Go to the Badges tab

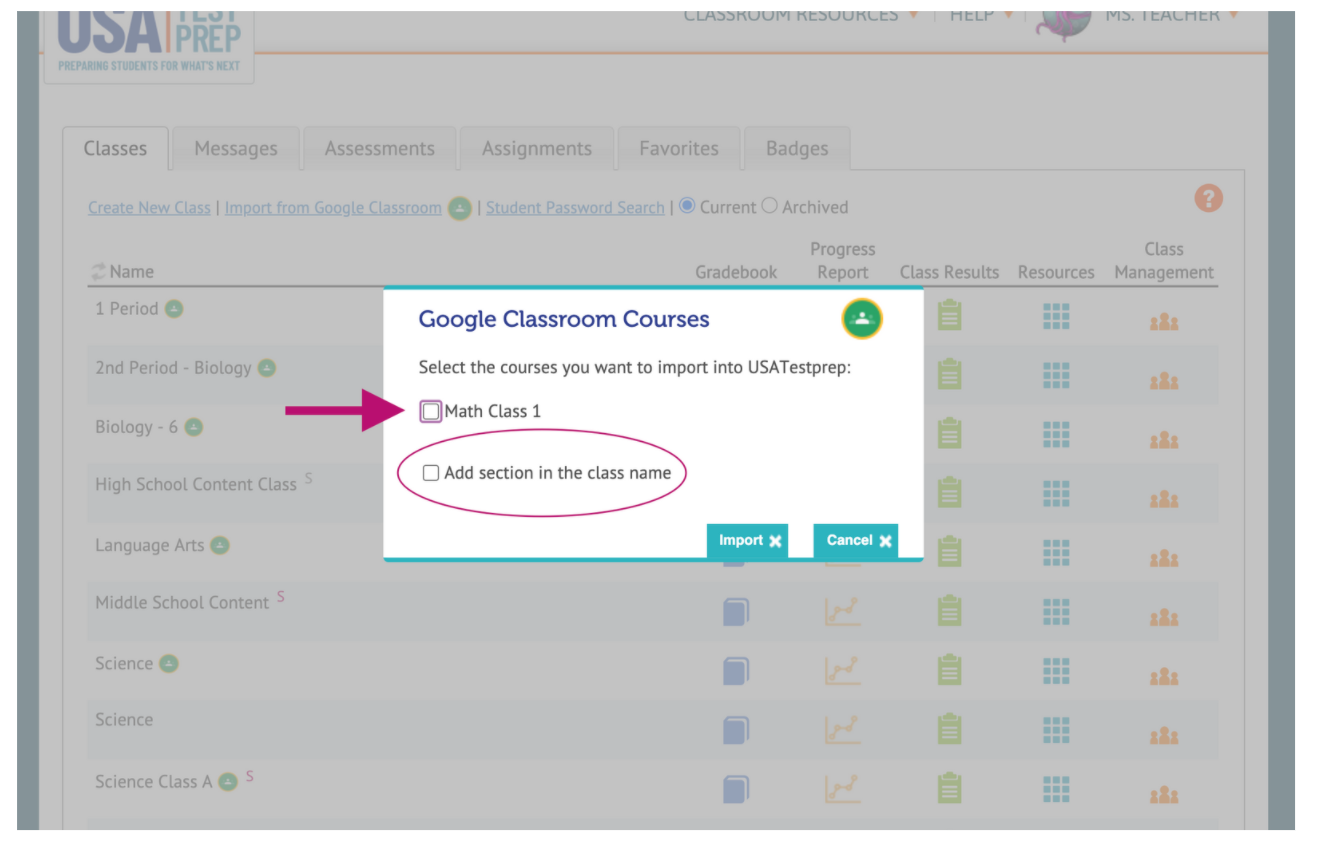tap(797, 149)
